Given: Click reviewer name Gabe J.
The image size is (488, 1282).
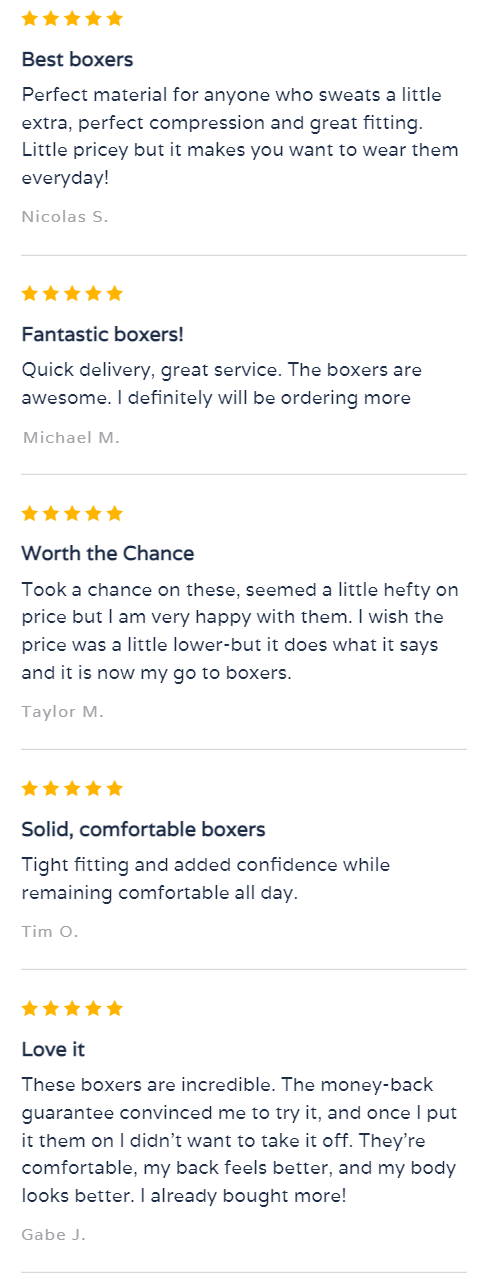Looking at the screenshot, I should [53, 1235].
